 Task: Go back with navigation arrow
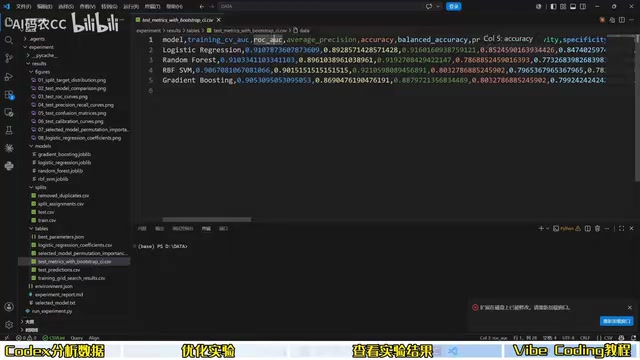[x=202, y=7]
